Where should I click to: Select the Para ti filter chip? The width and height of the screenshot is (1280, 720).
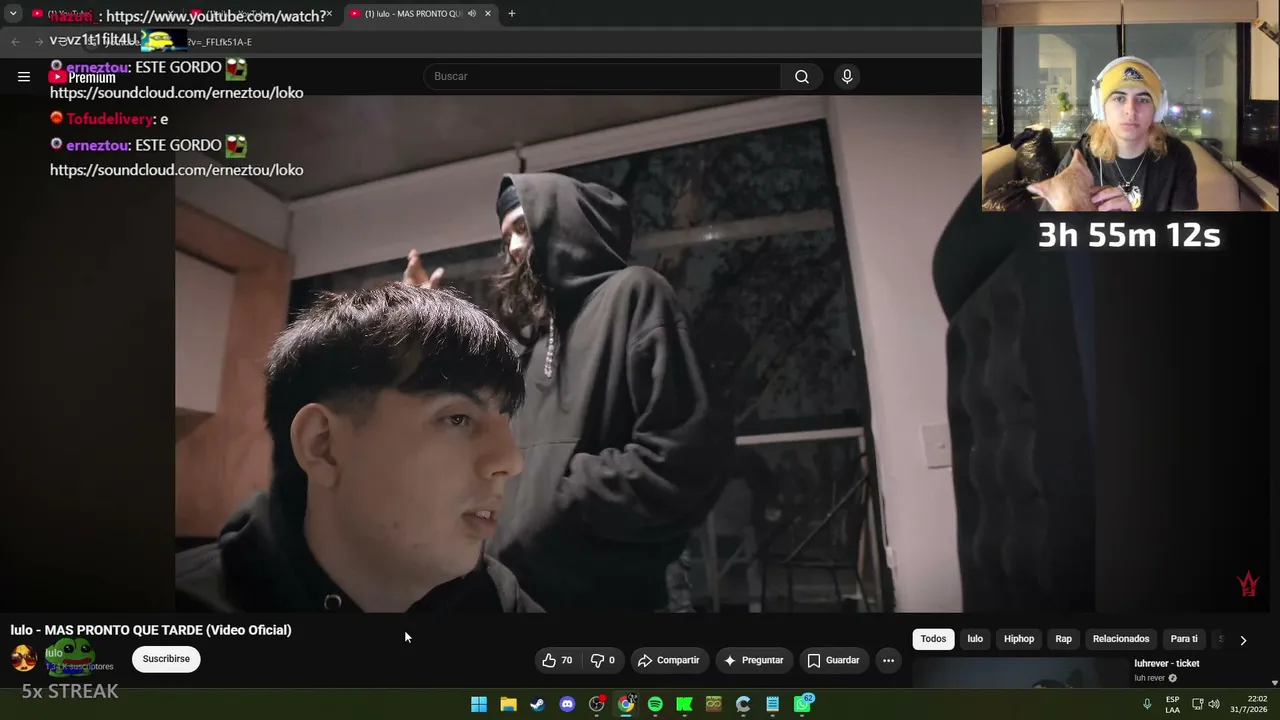tap(1184, 639)
